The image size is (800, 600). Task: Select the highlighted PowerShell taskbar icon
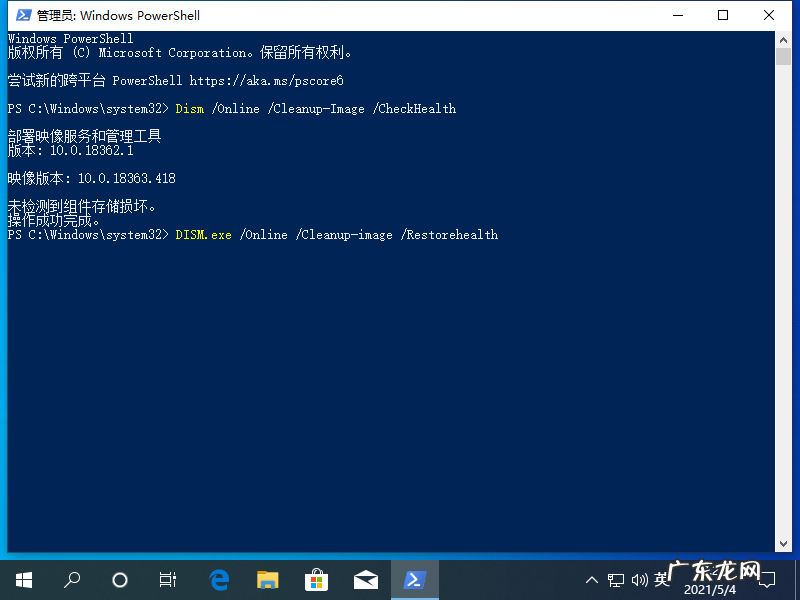point(413,579)
